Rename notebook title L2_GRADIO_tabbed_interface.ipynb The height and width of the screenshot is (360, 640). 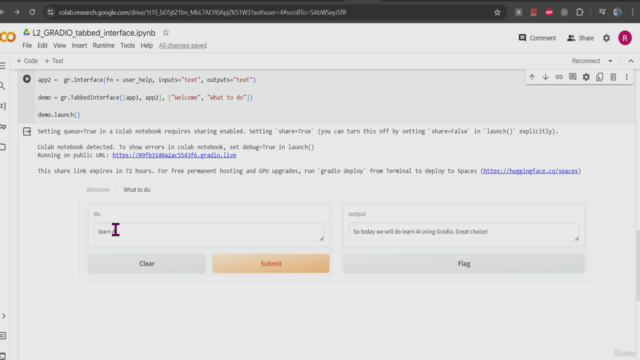pos(94,33)
